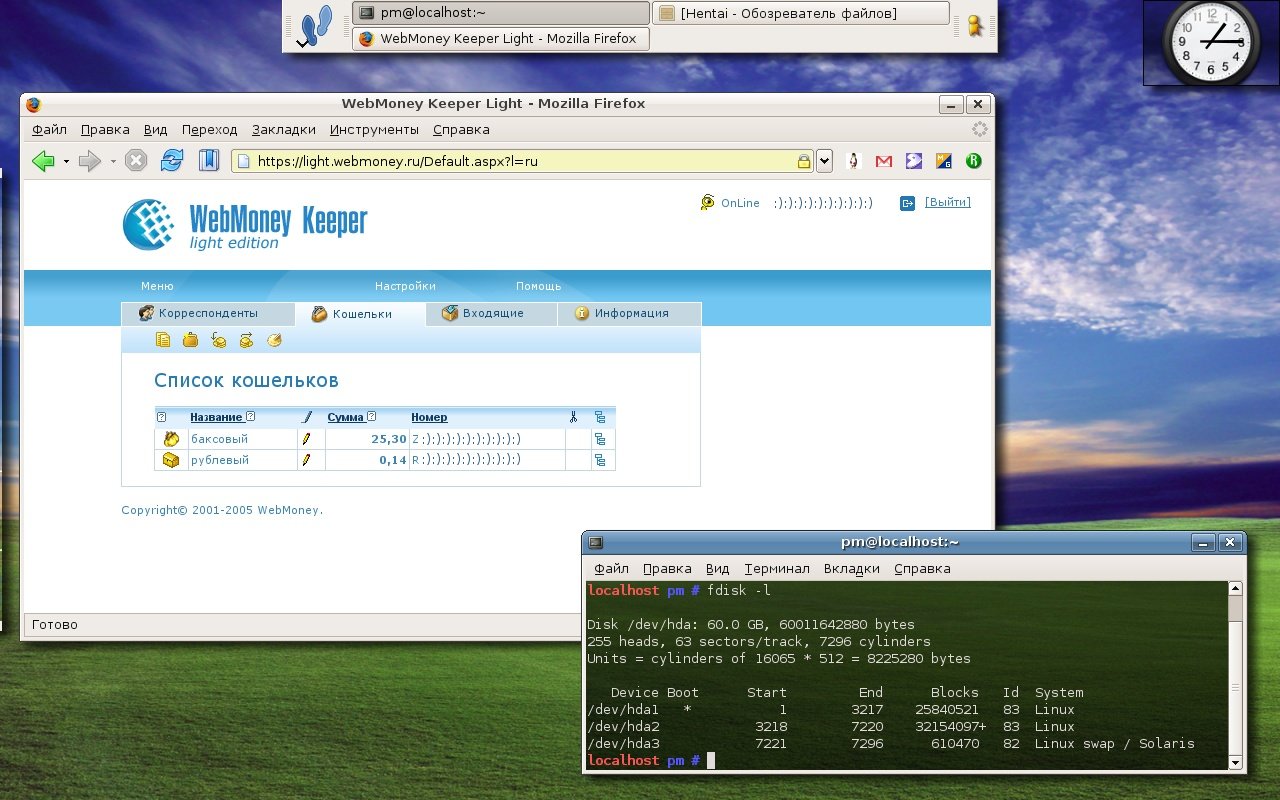This screenshot has width=1280, height=800.
Task: Open the bookmarks sidebar icon in Firefox toolbar
Action: (x=208, y=161)
